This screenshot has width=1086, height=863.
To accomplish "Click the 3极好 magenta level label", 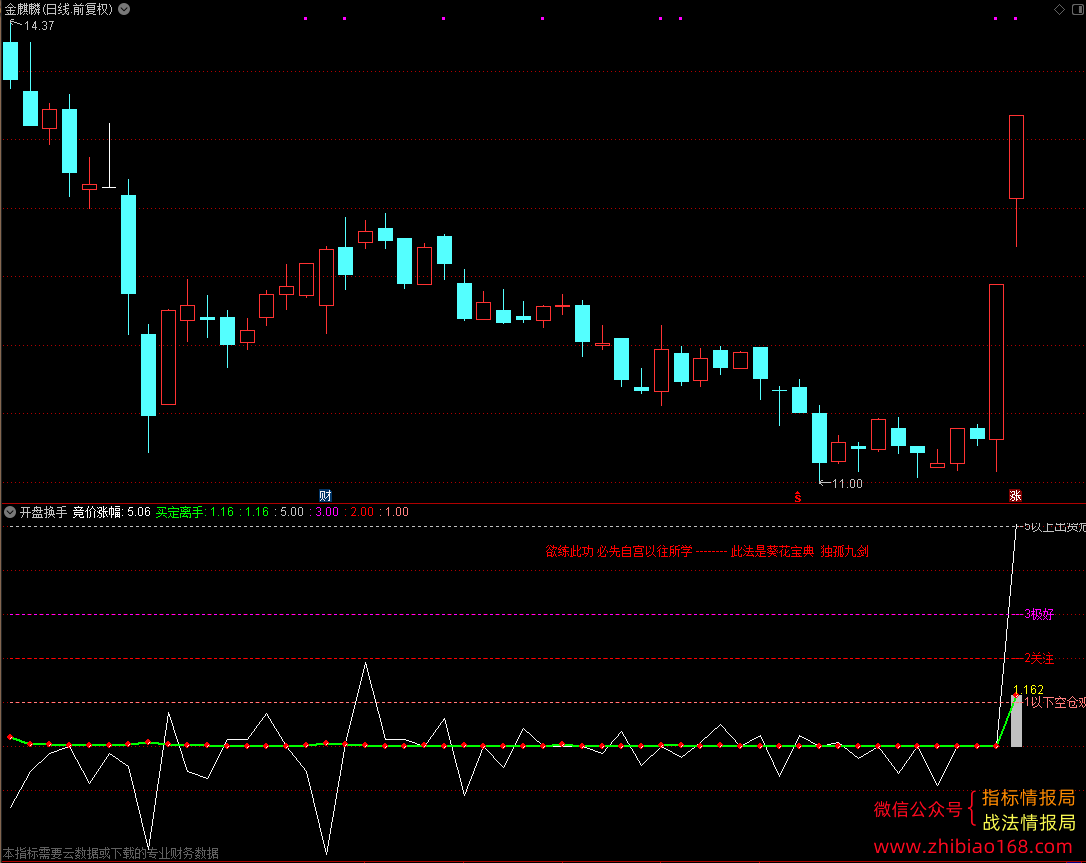I will [1039, 614].
